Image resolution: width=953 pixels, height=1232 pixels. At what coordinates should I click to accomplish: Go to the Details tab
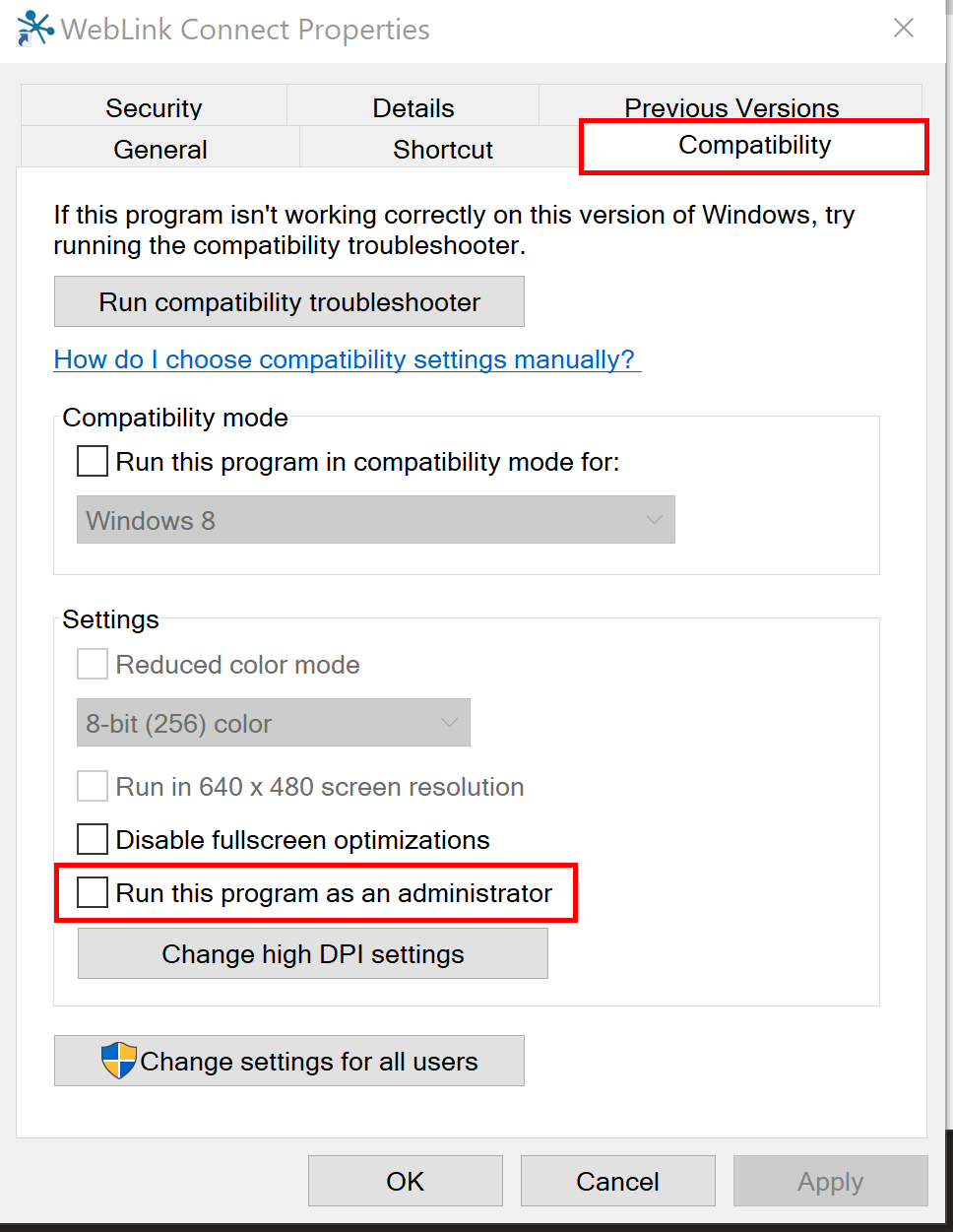pyautogui.click(x=413, y=106)
